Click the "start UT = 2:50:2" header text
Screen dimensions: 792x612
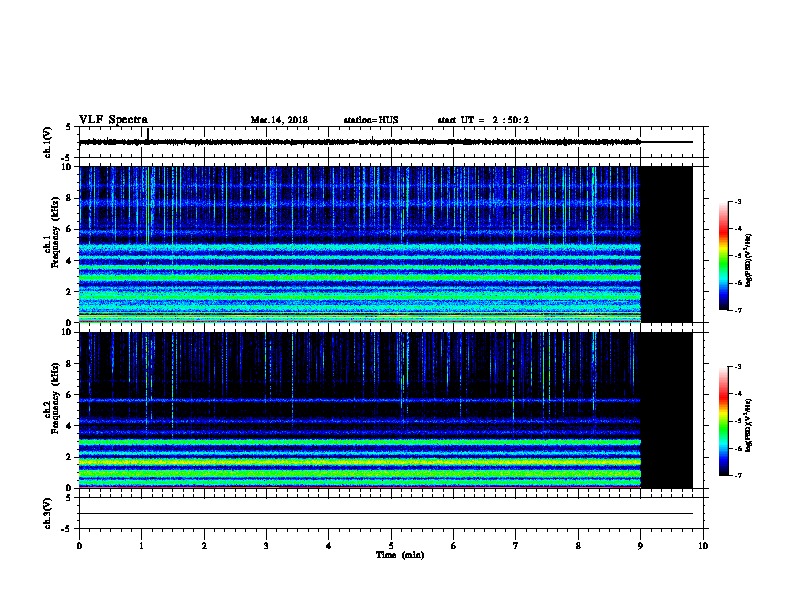(x=483, y=120)
